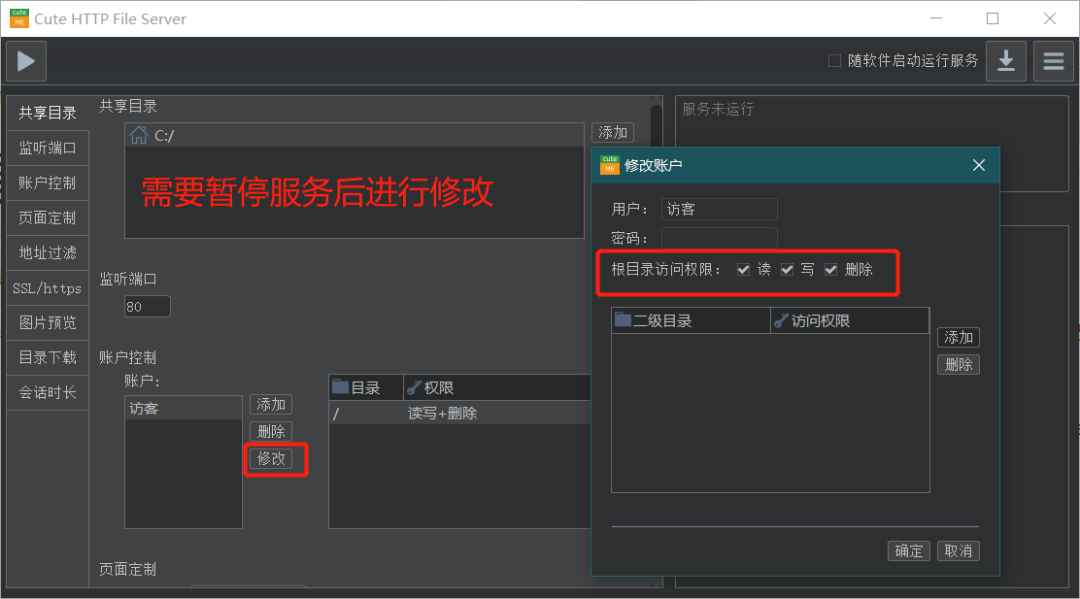
Task: Uncheck the 写 permission checkbox
Action: click(x=787, y=269)
